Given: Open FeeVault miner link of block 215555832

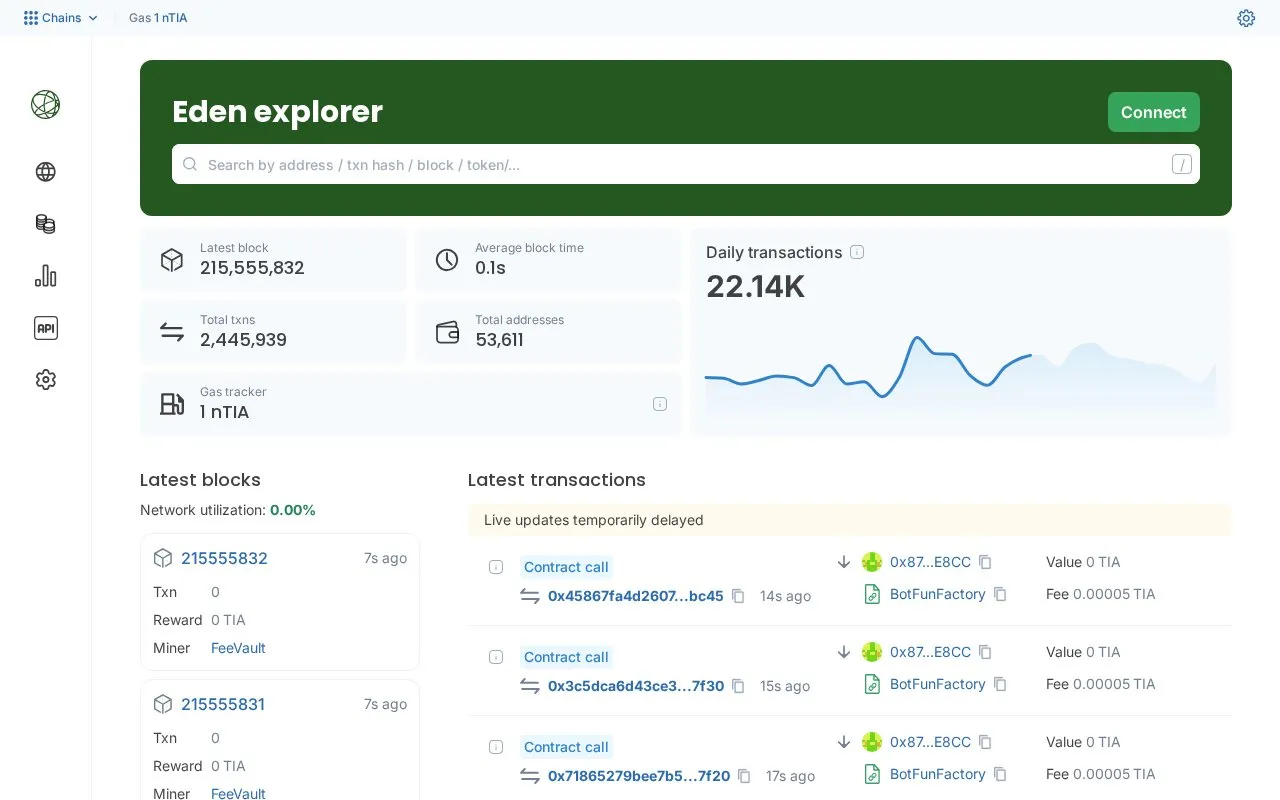Looking at the screenshot, I should click(238, 648).
